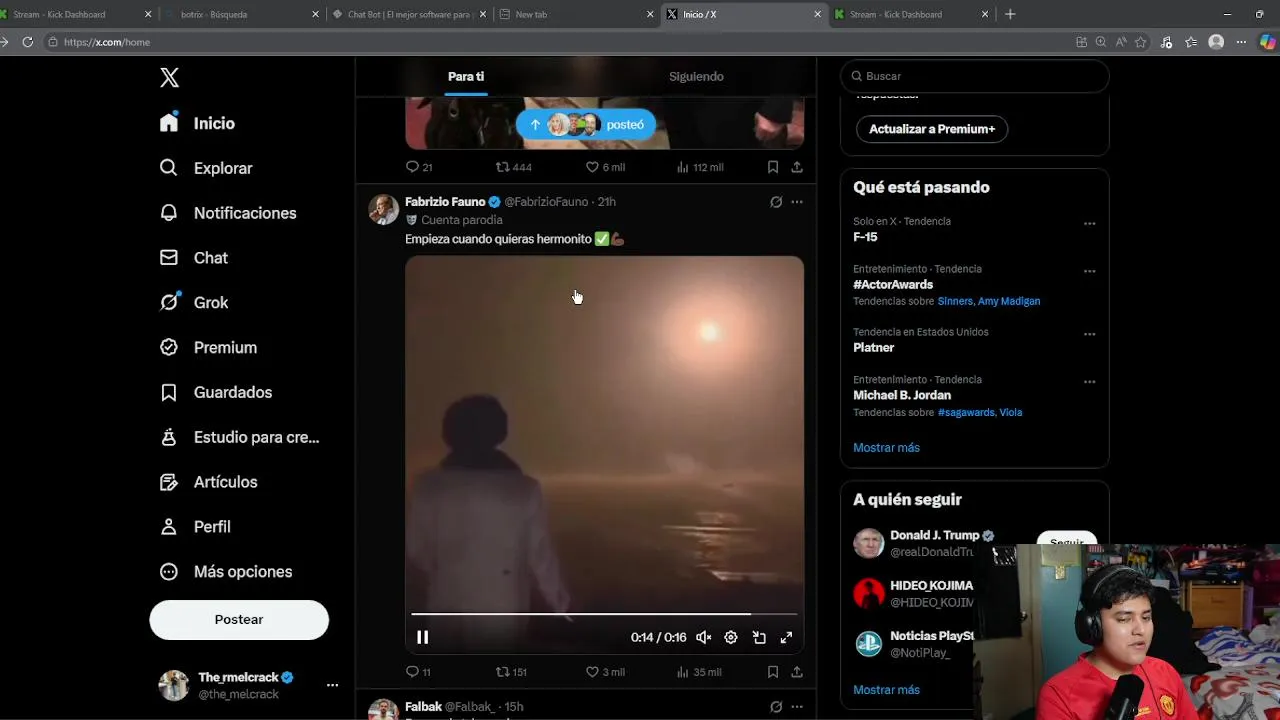The image size is (1280, 720).
Task: Like Fabrizio Fauno post with 3 mil likes
Action: pyautogui.click(x=605, y=672)
